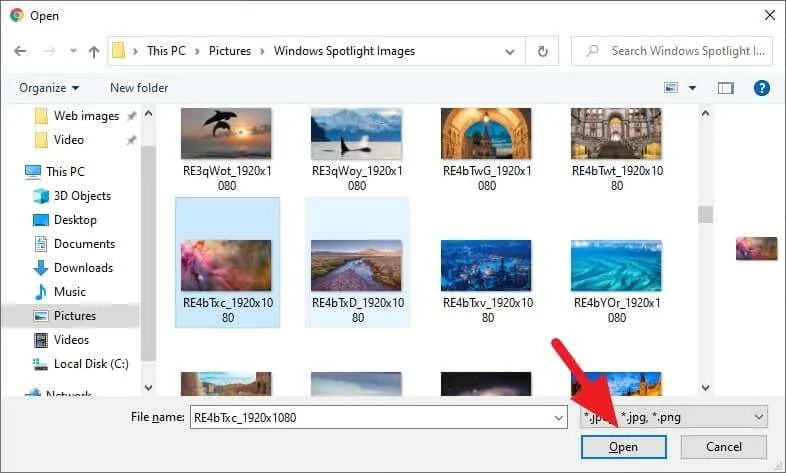
Task: Open Help with the question mark
Action: click(x=761, y=88)
